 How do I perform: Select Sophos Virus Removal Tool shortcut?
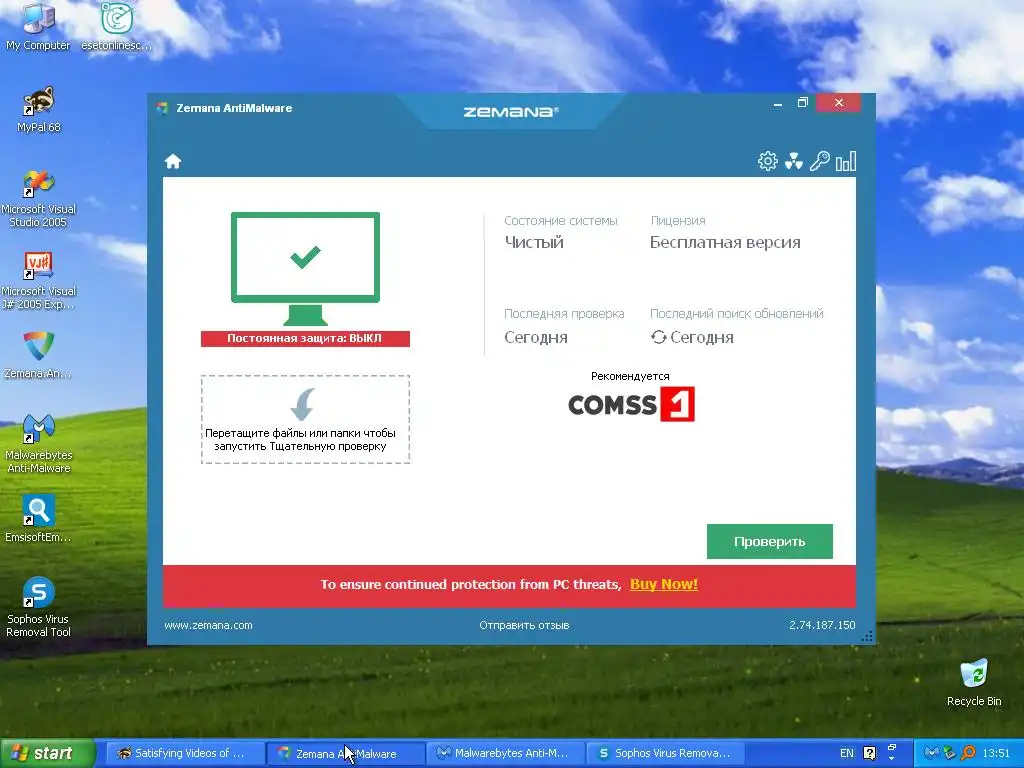(x=39, y=607)
